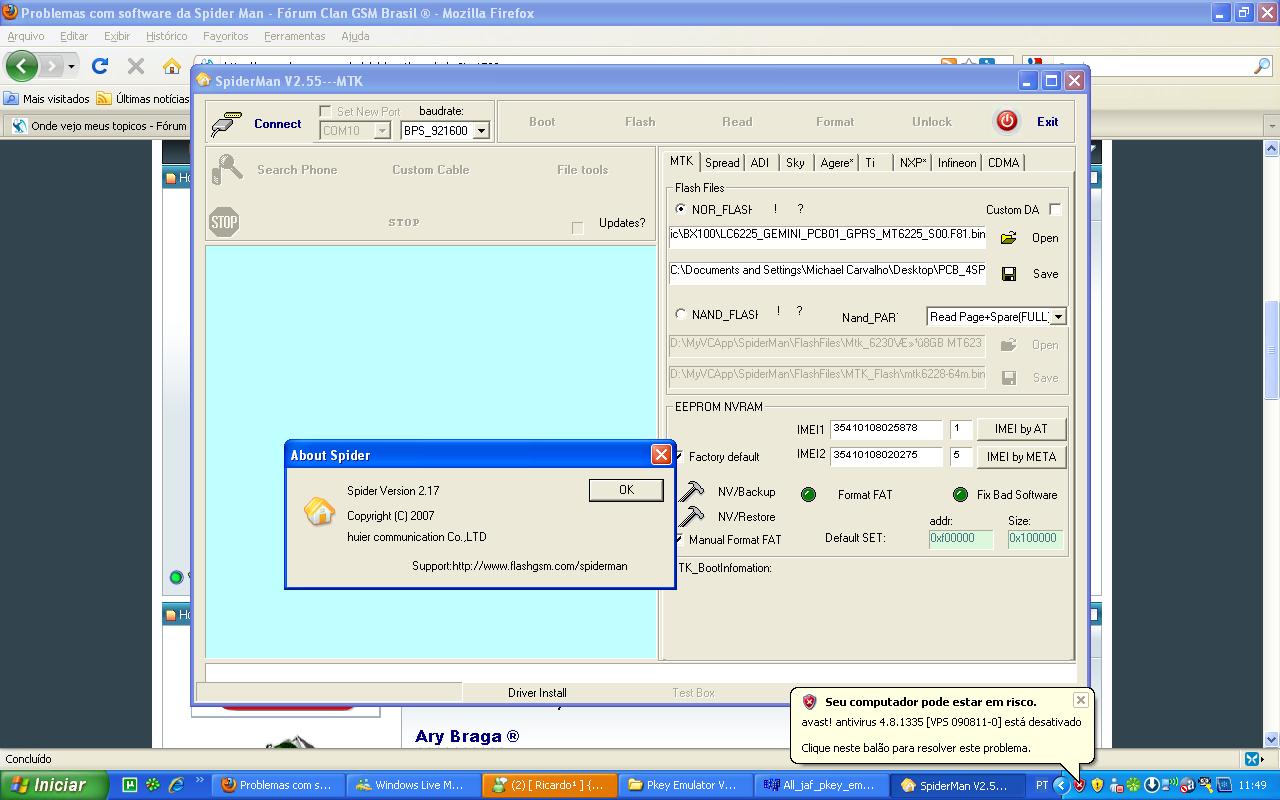Open Internet Explorer from quick launch

click(x=177, y=785)
